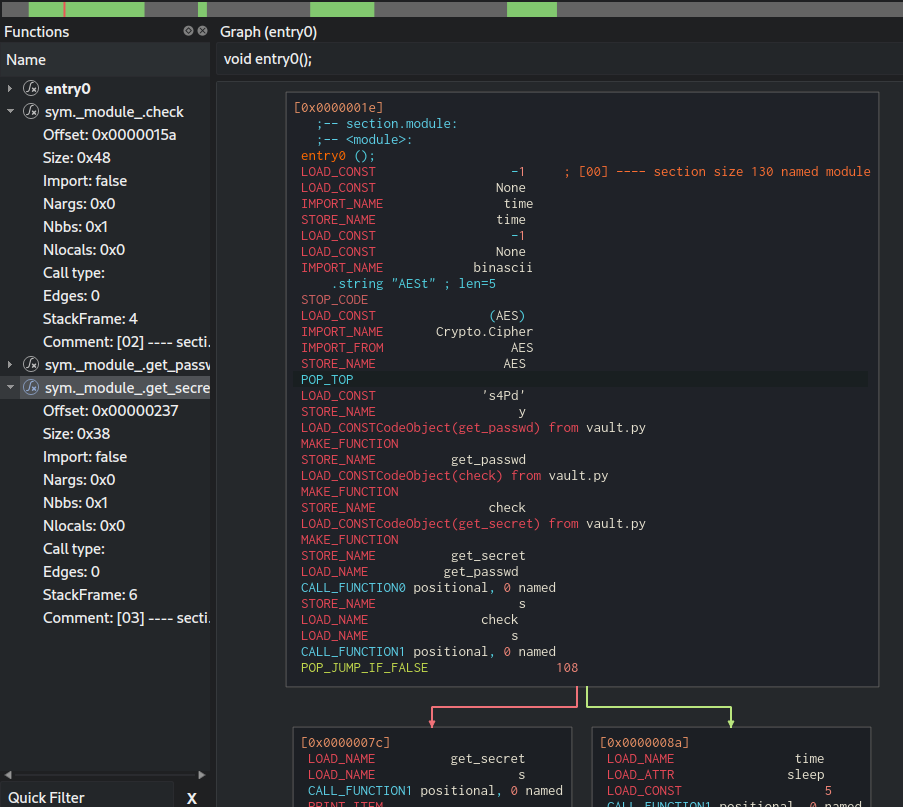The height and width of the screenshot is (807, 903).
Task: Expand the sym._module_.get_passwd tree node
Action: tap(10, 364)
